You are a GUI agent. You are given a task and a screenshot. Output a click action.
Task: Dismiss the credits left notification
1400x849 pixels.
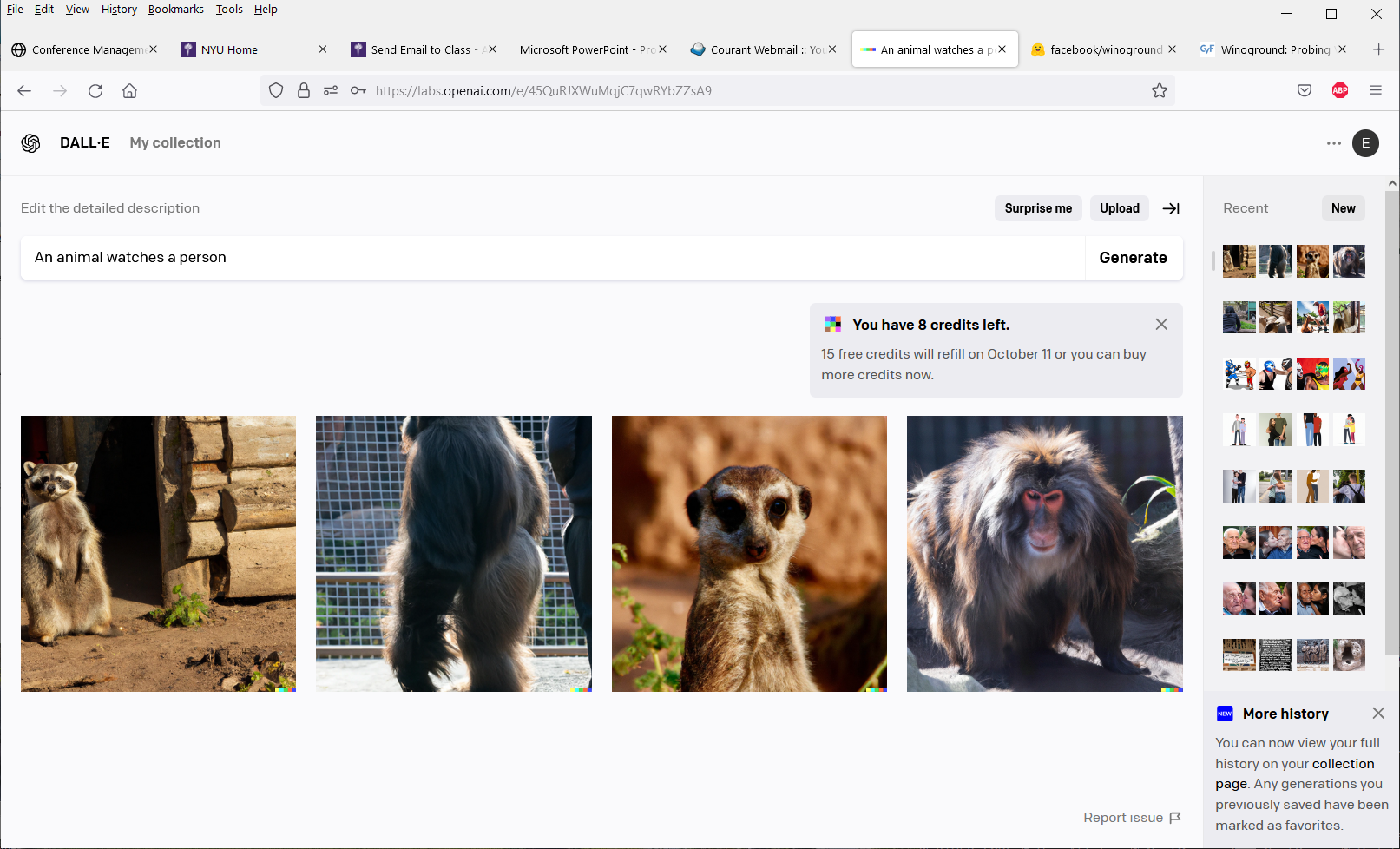tap(1161, 324)
